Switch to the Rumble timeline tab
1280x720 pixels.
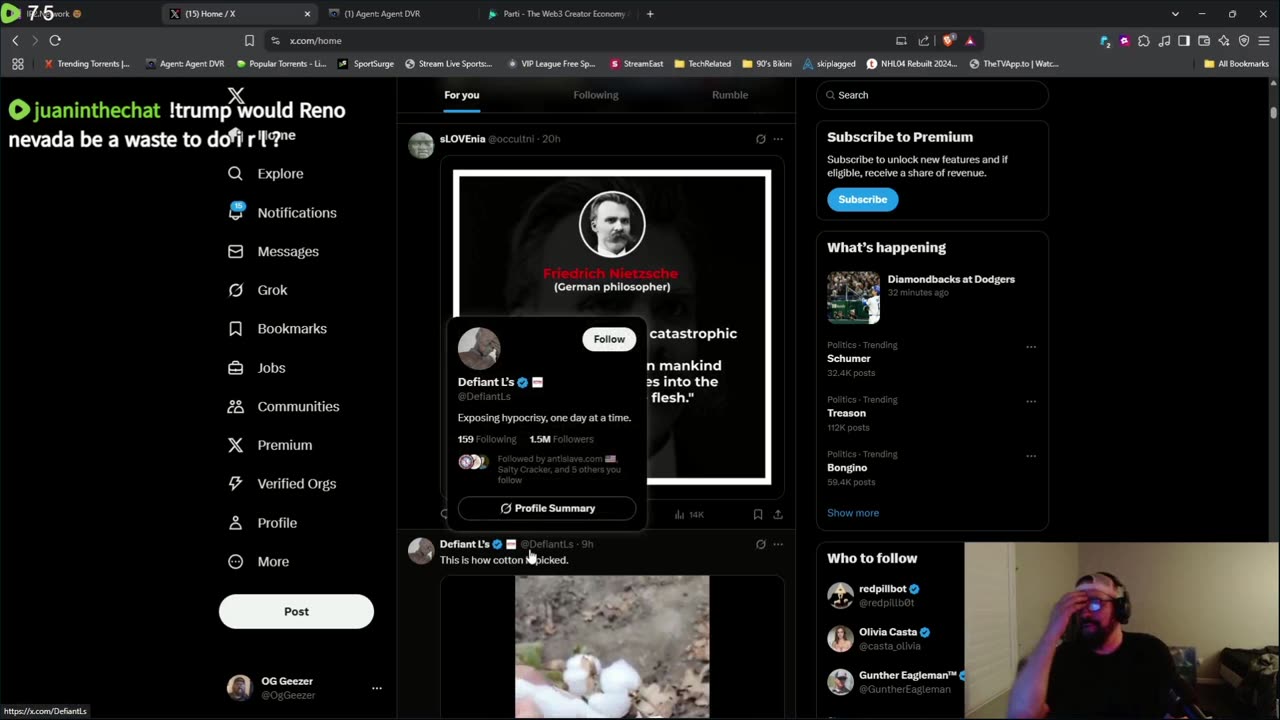(x=730, y=95)
